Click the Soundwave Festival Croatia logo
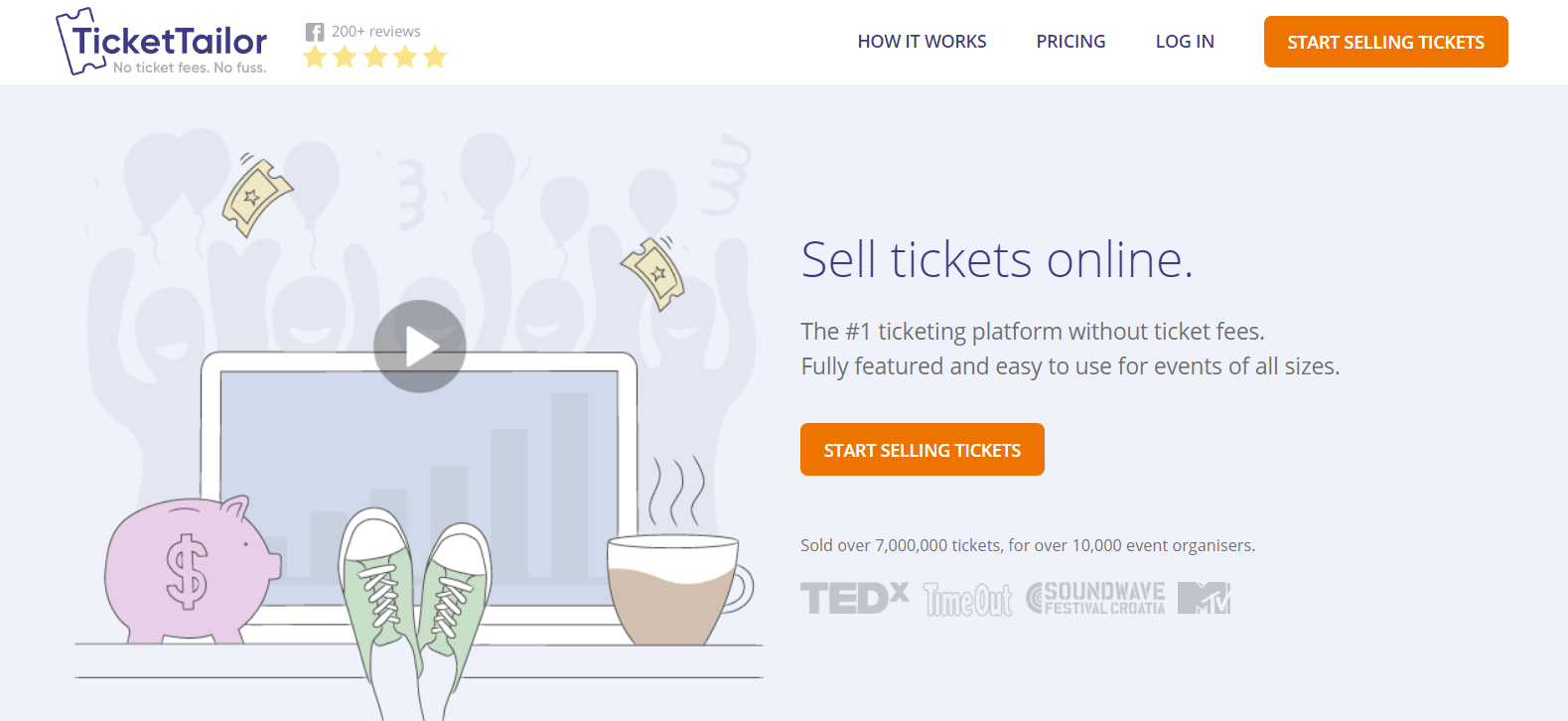 pos(1096,597)
